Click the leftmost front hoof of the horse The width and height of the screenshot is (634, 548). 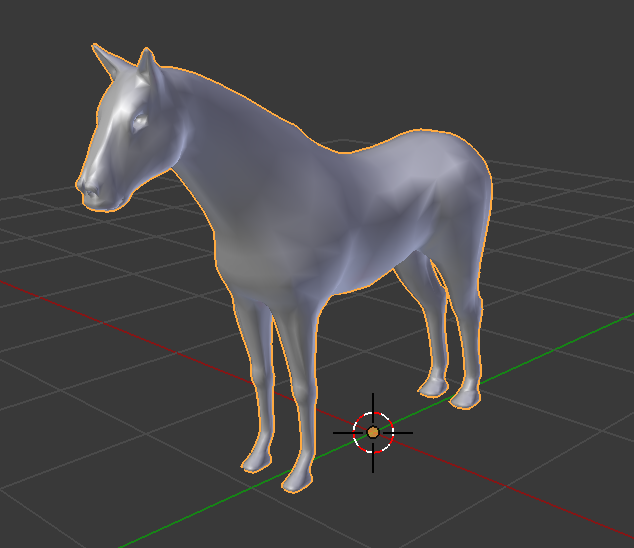pyautogui.click(x=254, y=460)
